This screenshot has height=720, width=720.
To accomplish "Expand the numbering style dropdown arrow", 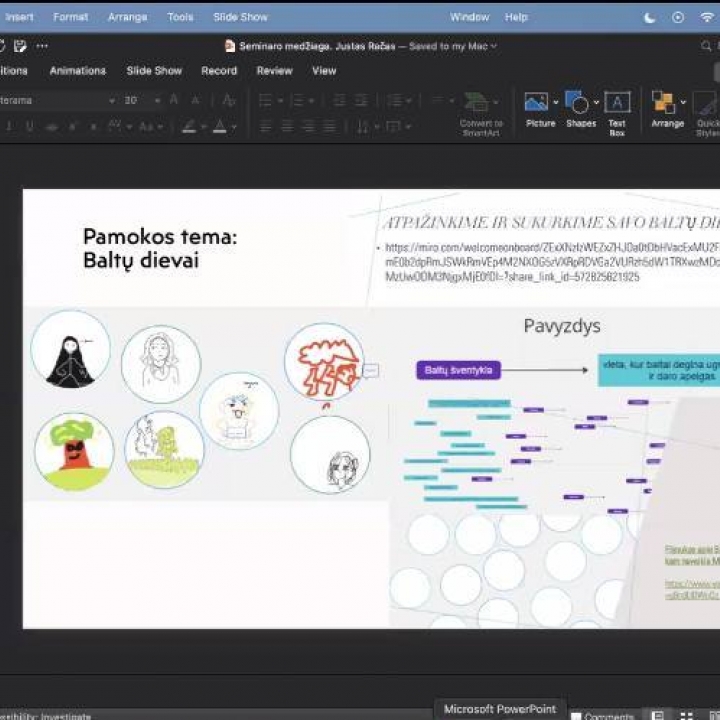I will pyautogui.click(x=312, y=101).
